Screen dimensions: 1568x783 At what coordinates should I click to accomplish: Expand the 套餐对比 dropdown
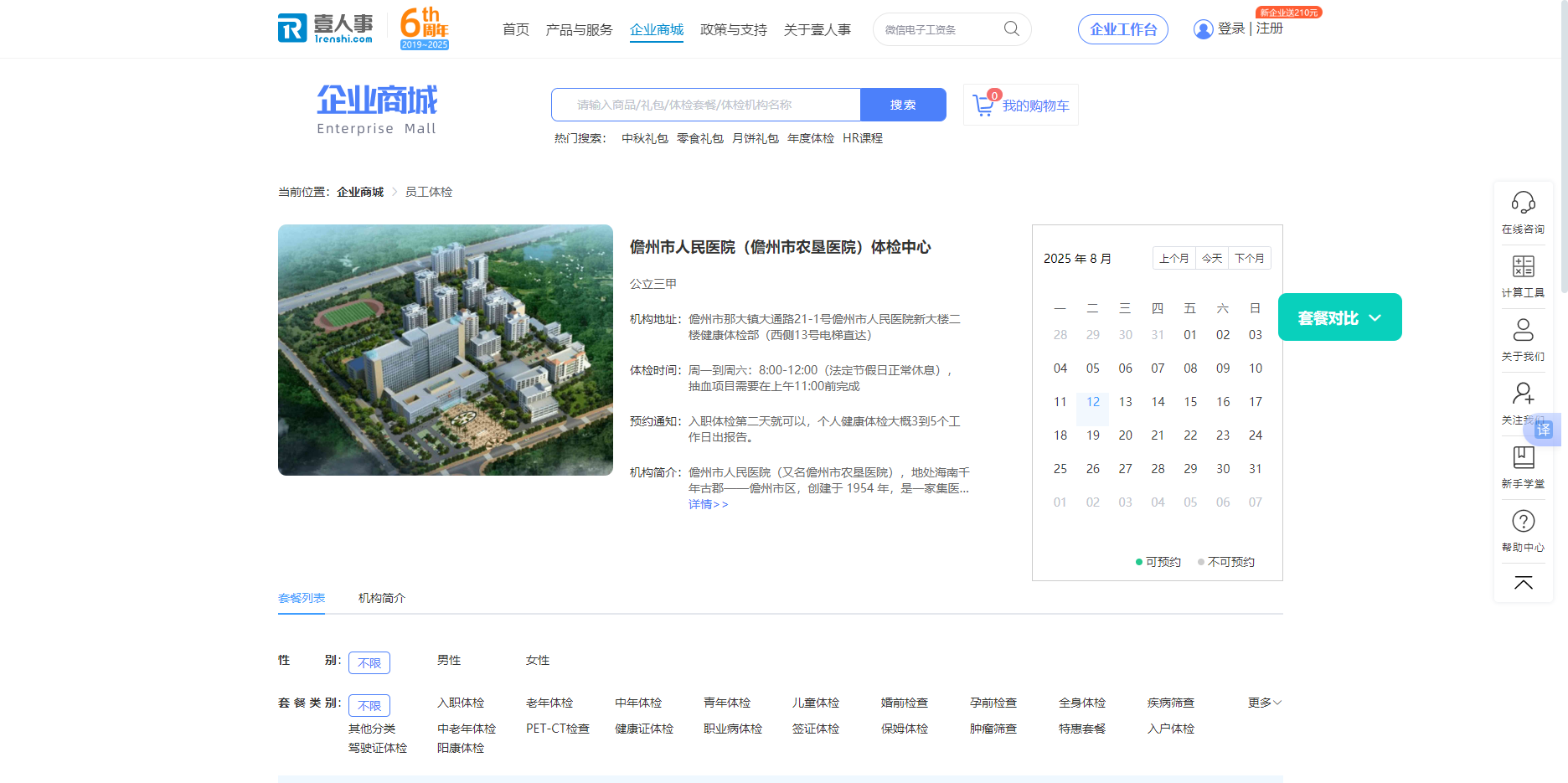coord(1339,317)
